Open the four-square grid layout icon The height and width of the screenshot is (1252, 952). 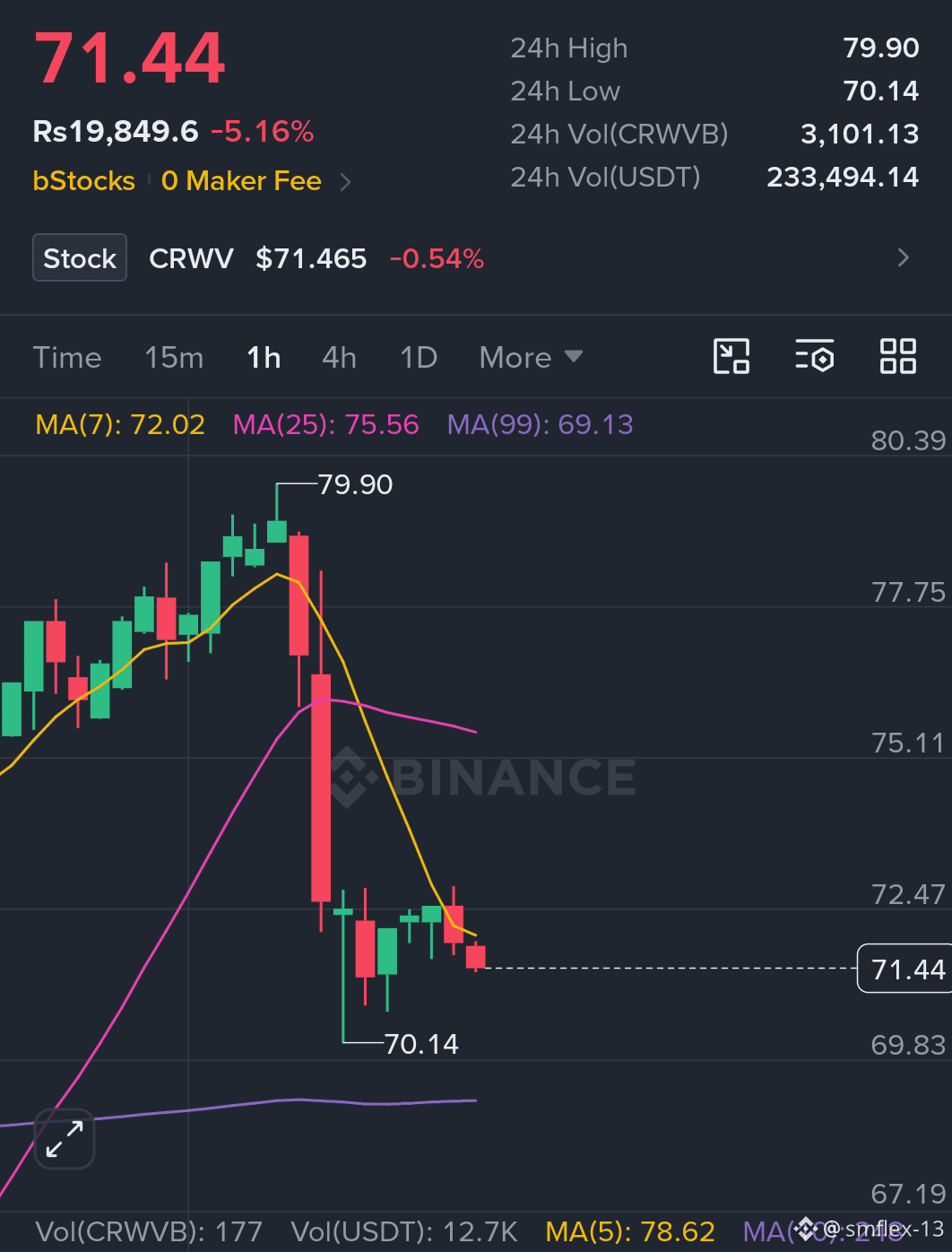pyautogui.click(x=897, y=357)
